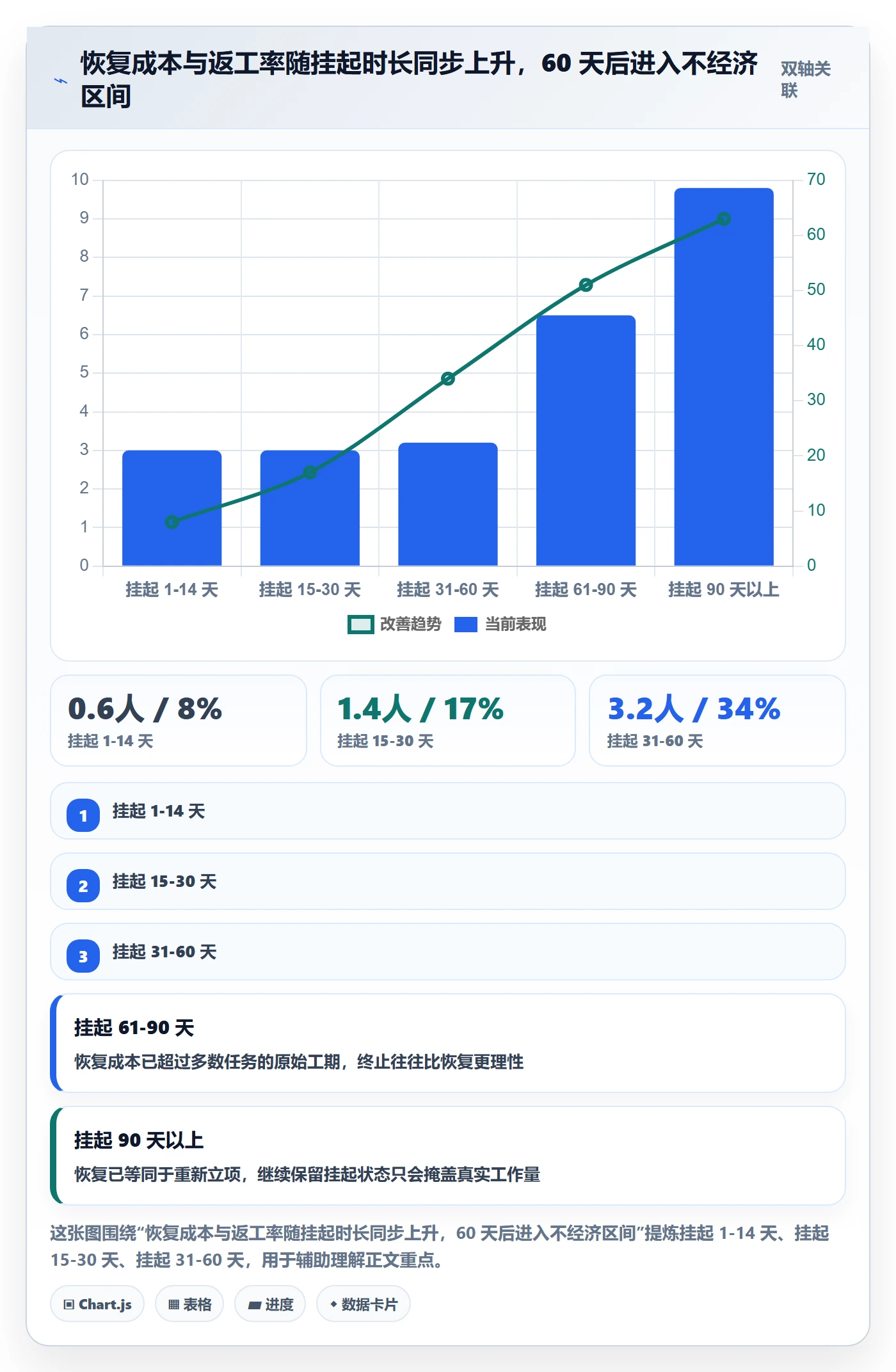Select the 挂起 15-30 天 numbered list row text
Screen dimensions: 896x1372
164,882
